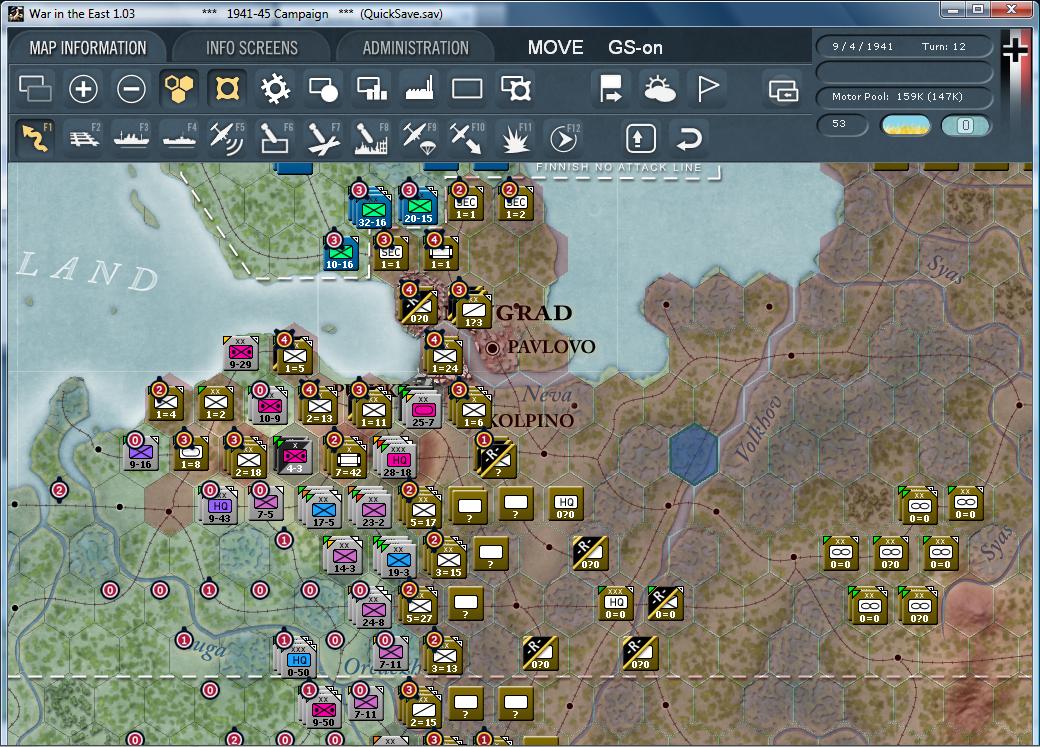Click the clear weather indicator swatch

[905, 126]
